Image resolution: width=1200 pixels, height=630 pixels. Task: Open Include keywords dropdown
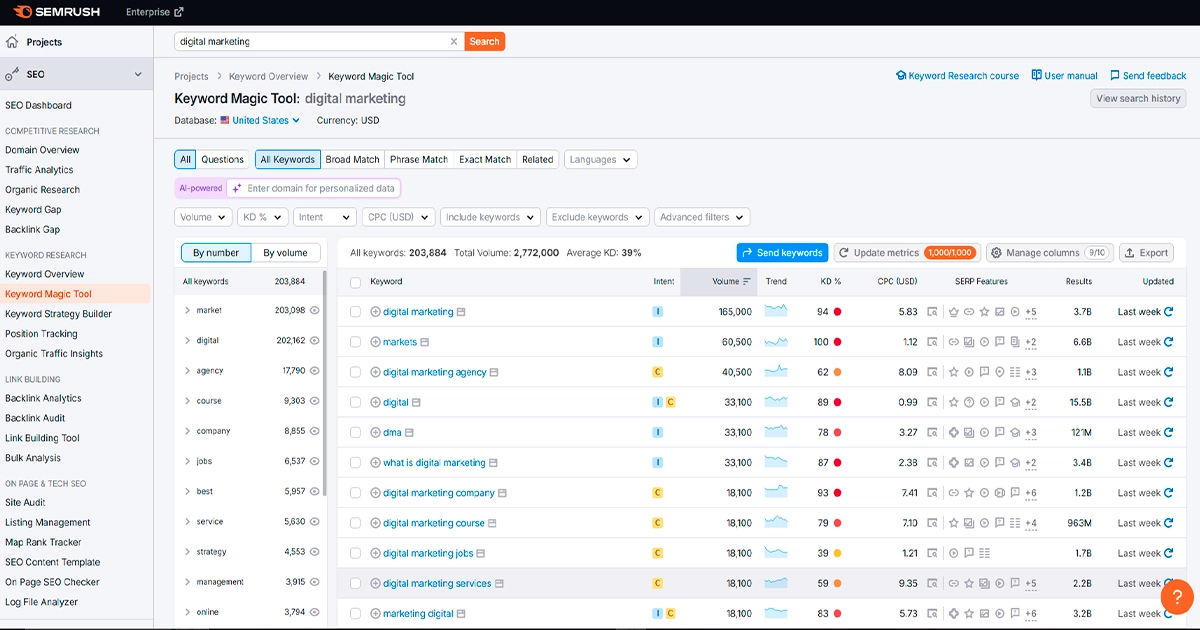coord(490,217)
